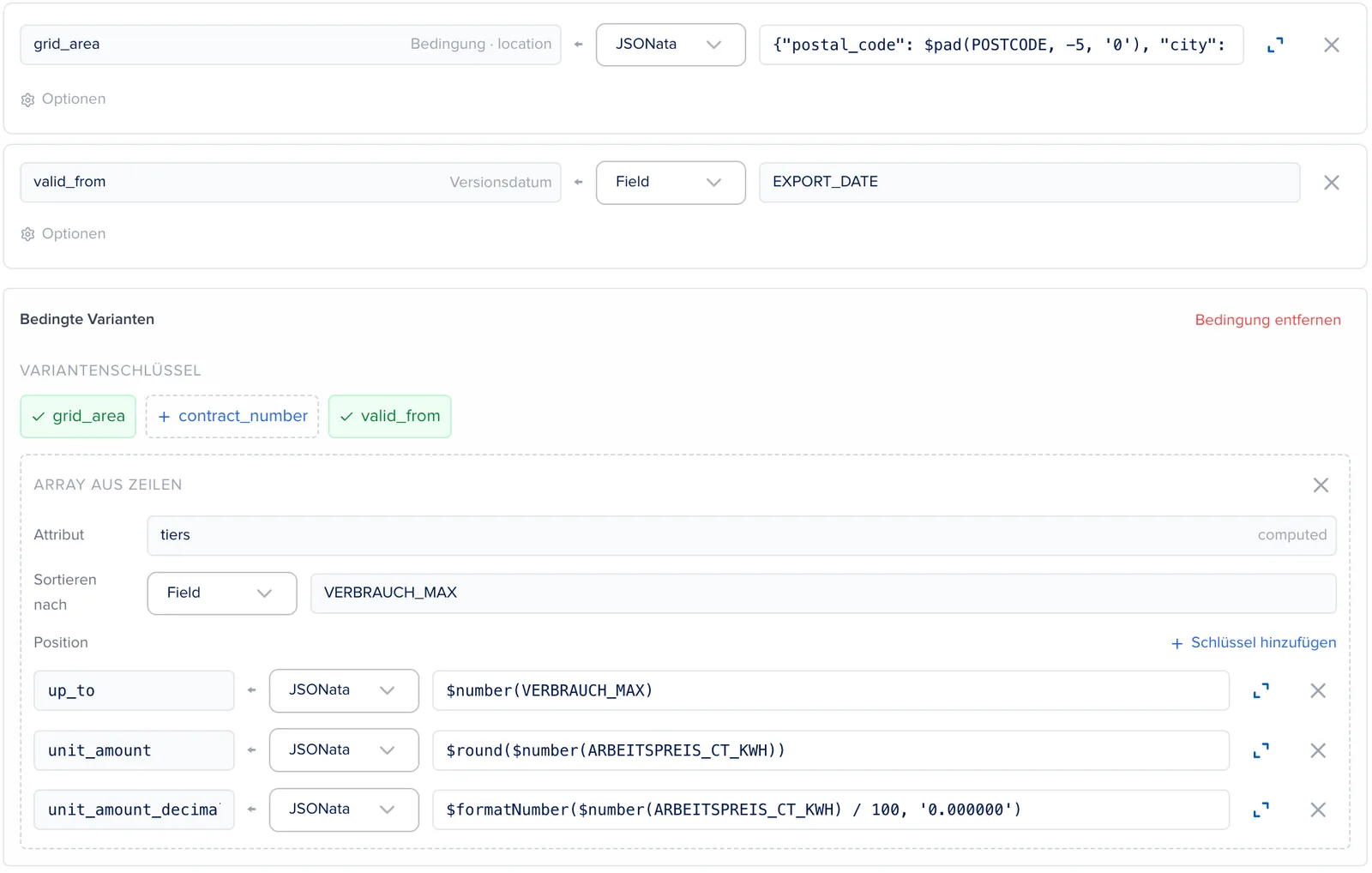The width and height of the screenshot is (1372, 873).
Task: Close the Array aus Zeilen block
Action: 1321,485
